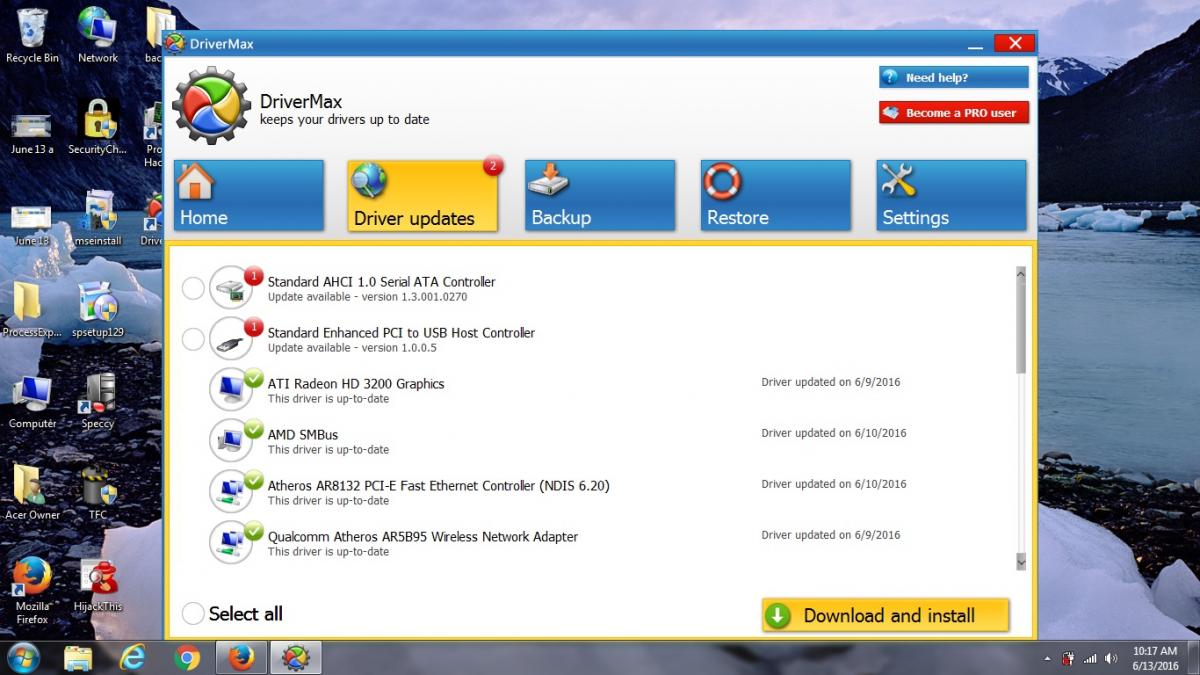Switch to Firefox in the taskbar
This screenshot has height=675, width=1200.
point(240,657)
